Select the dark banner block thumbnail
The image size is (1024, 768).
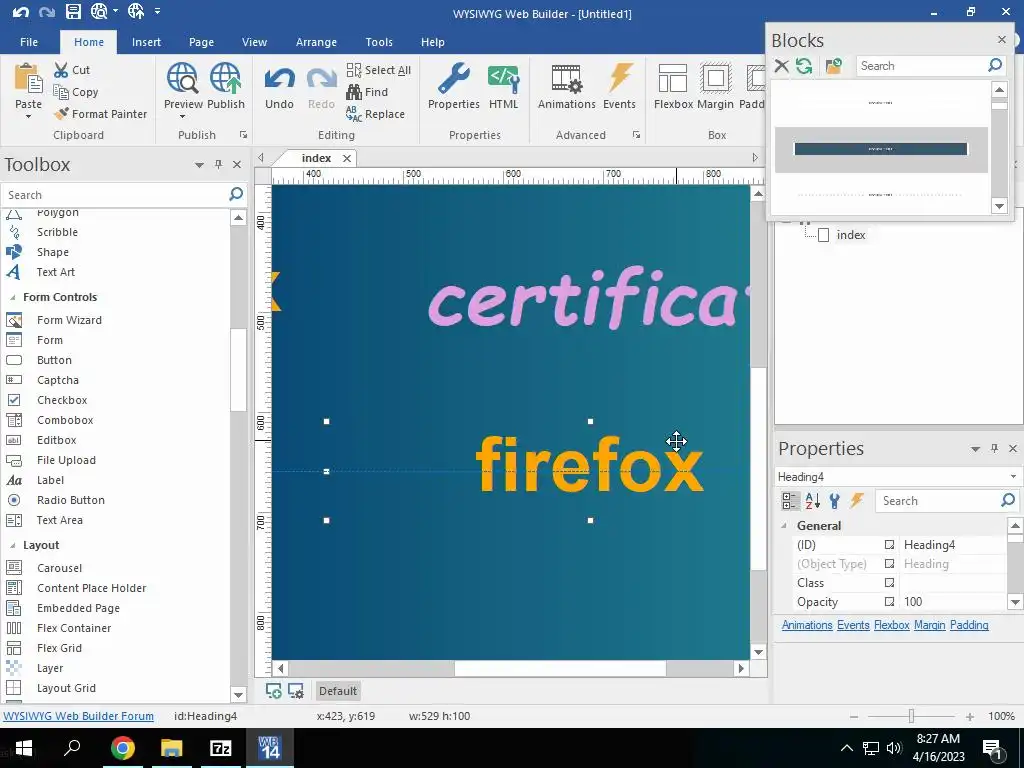coord(880,150)
